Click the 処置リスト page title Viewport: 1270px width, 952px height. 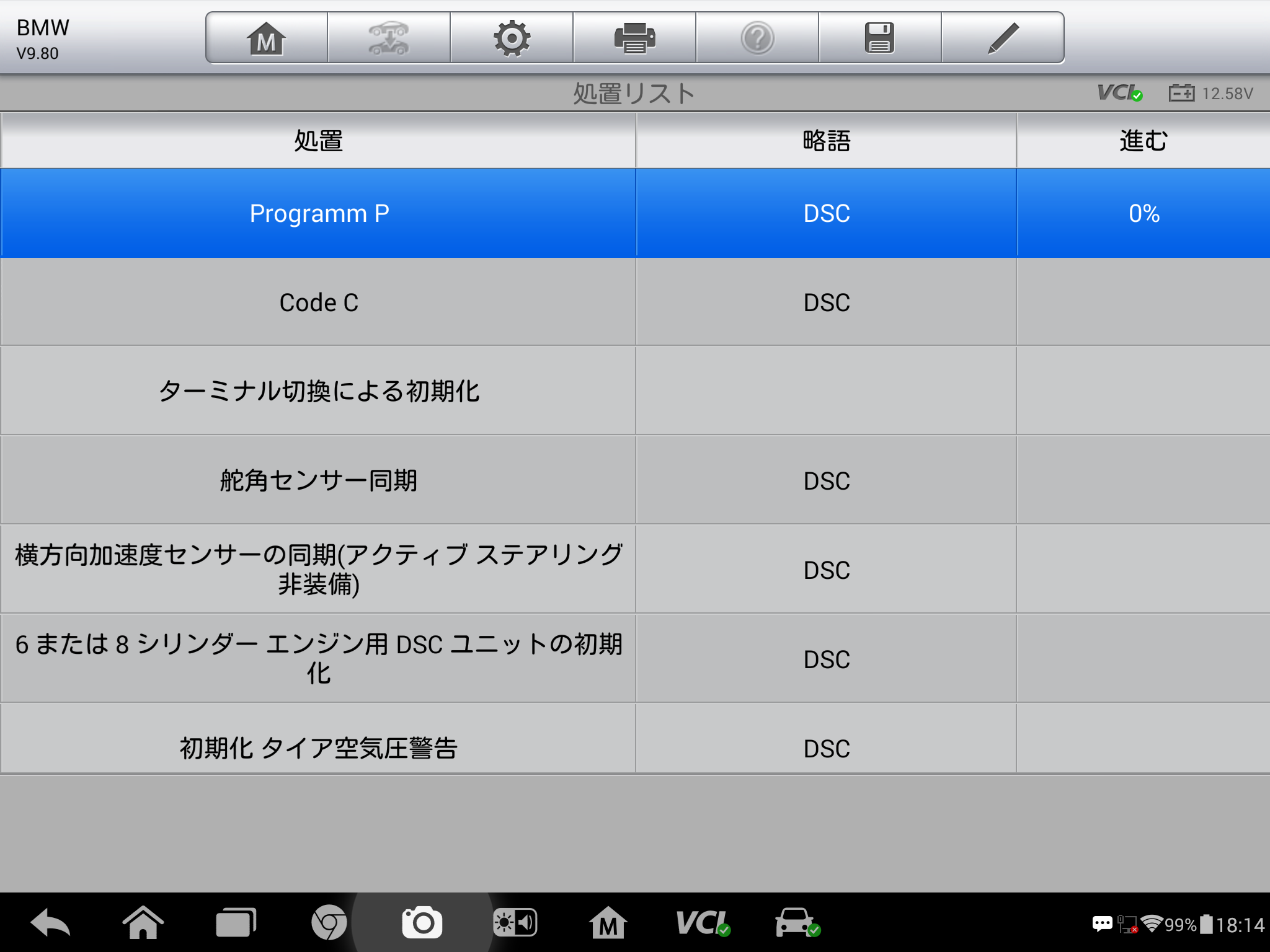coord(634,94)
